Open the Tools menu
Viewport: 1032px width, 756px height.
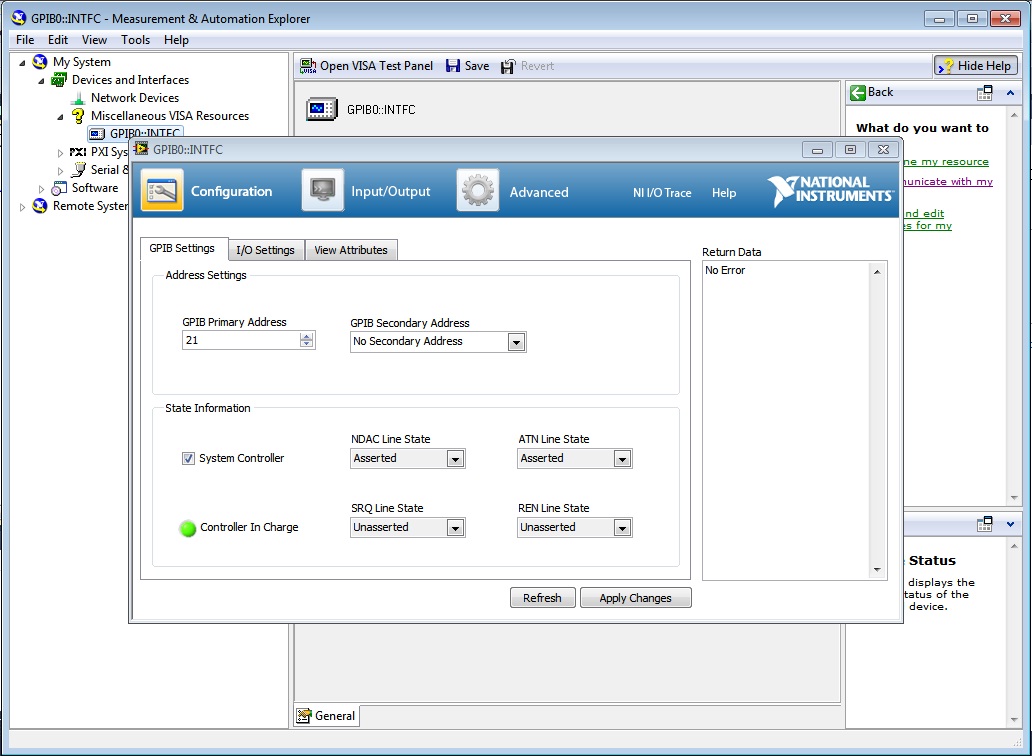point(135,40)
